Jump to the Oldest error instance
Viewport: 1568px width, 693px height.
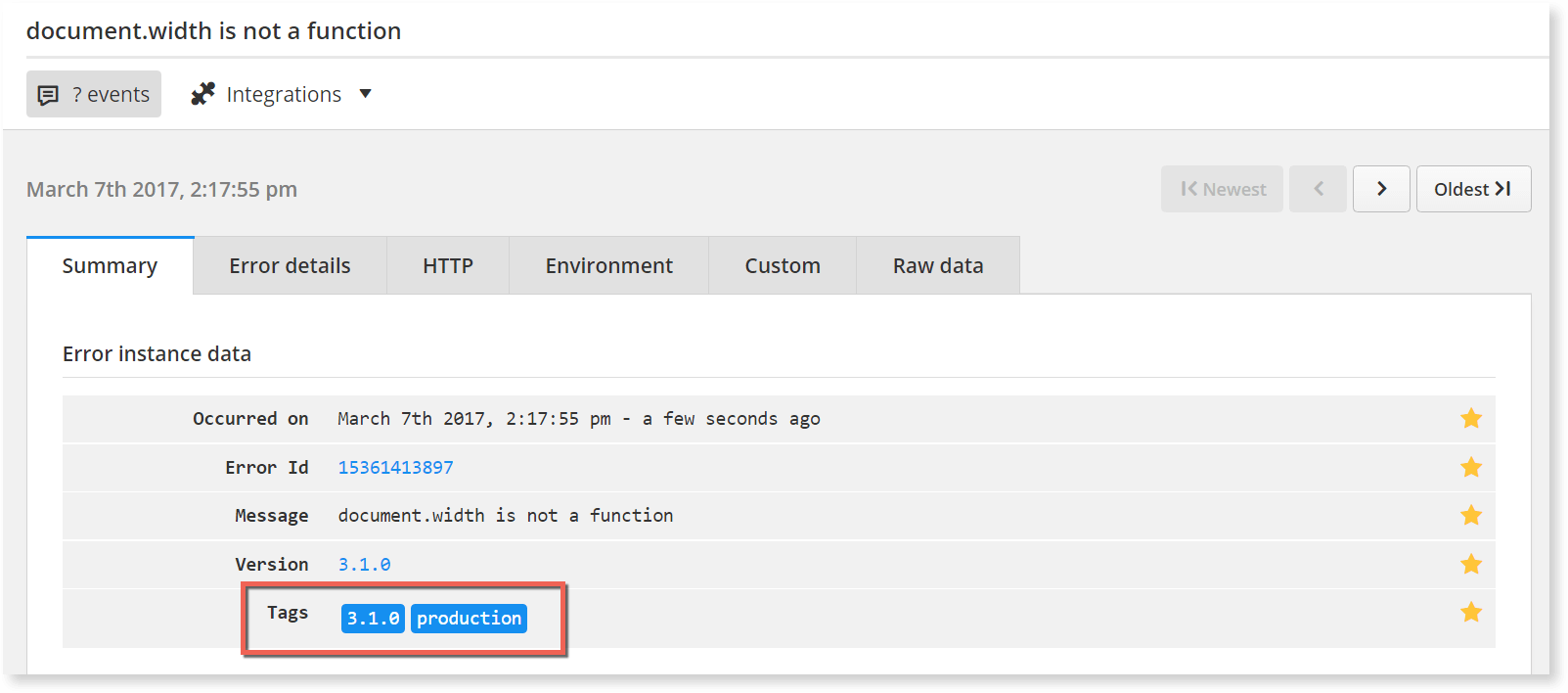pyautogui.click(x=1473, y=189)
